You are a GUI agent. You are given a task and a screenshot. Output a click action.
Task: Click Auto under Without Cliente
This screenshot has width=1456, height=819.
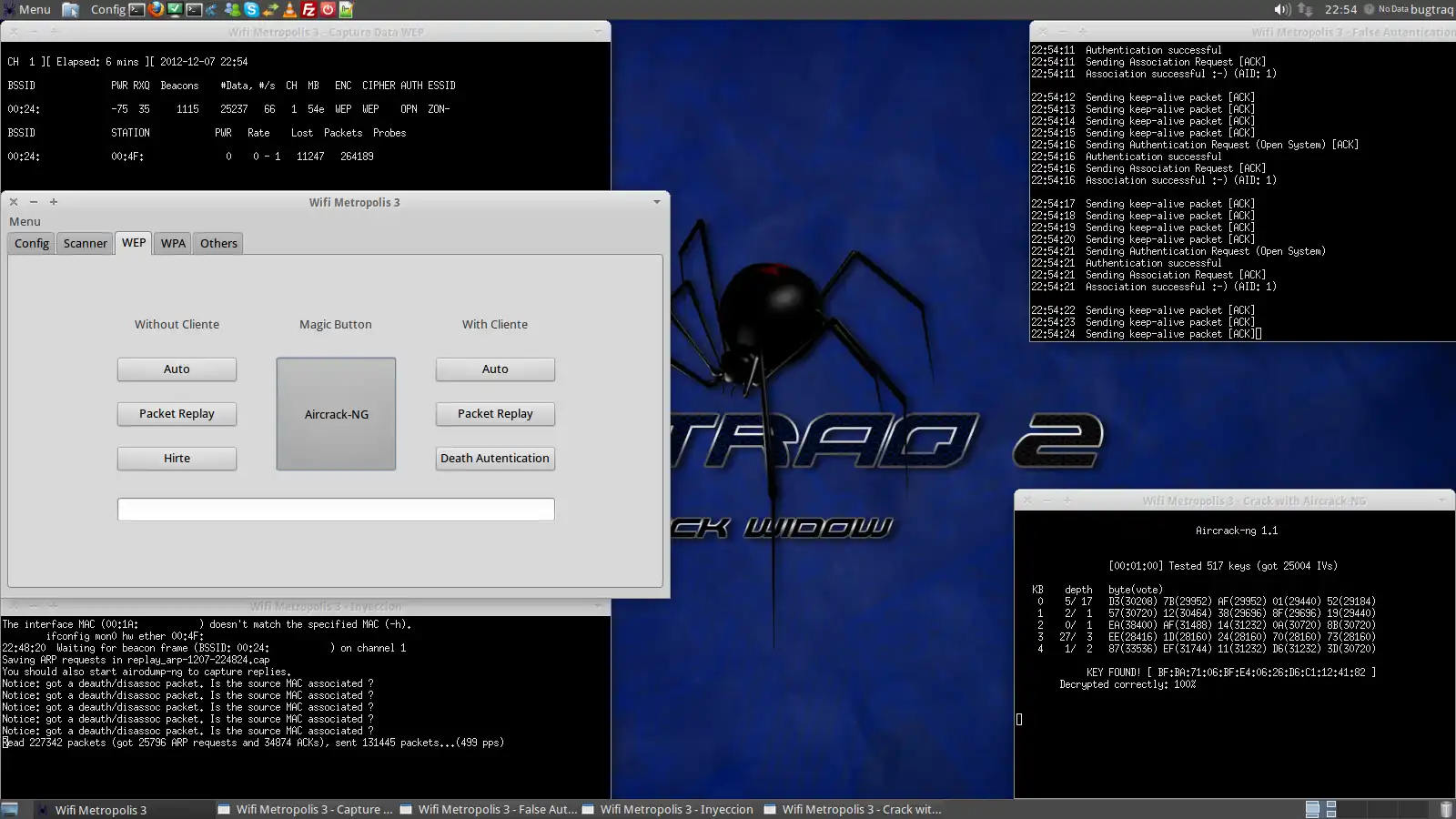click(x=177, y=369)
